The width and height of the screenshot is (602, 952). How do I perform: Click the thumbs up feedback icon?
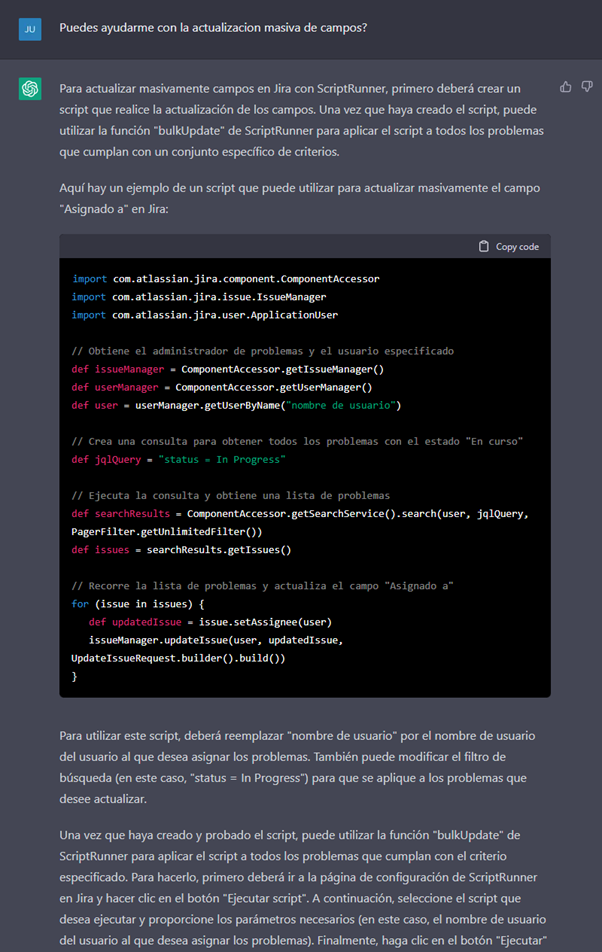pos(566,87)
